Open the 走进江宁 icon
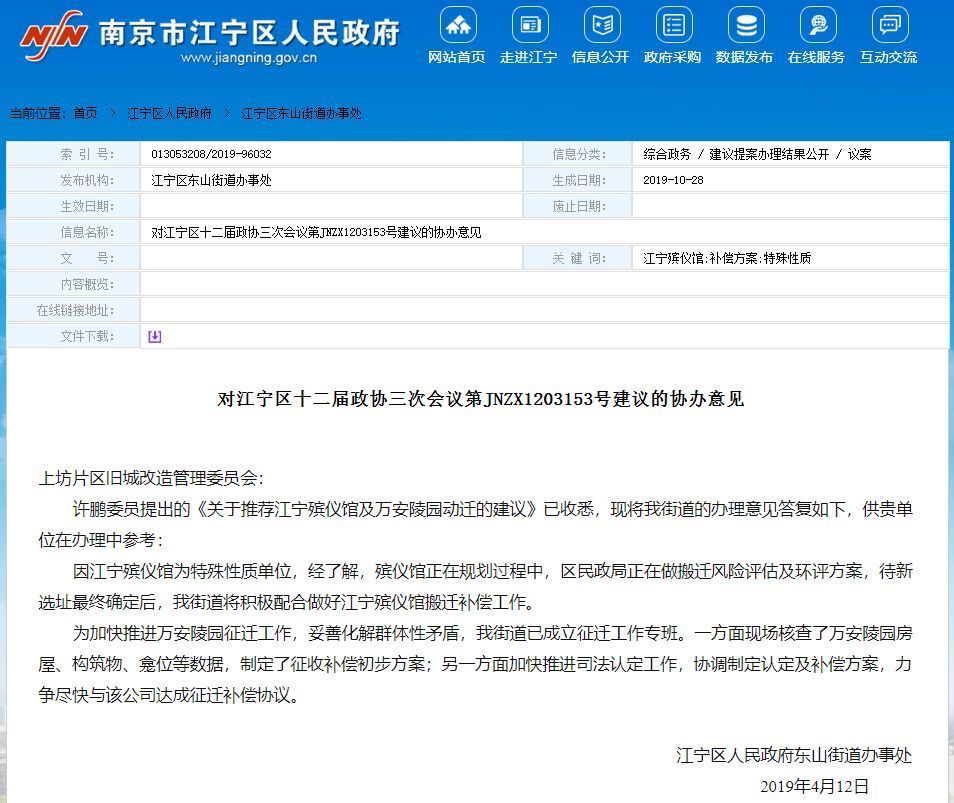This screenshot has height=803, width=954. point(530,25)
